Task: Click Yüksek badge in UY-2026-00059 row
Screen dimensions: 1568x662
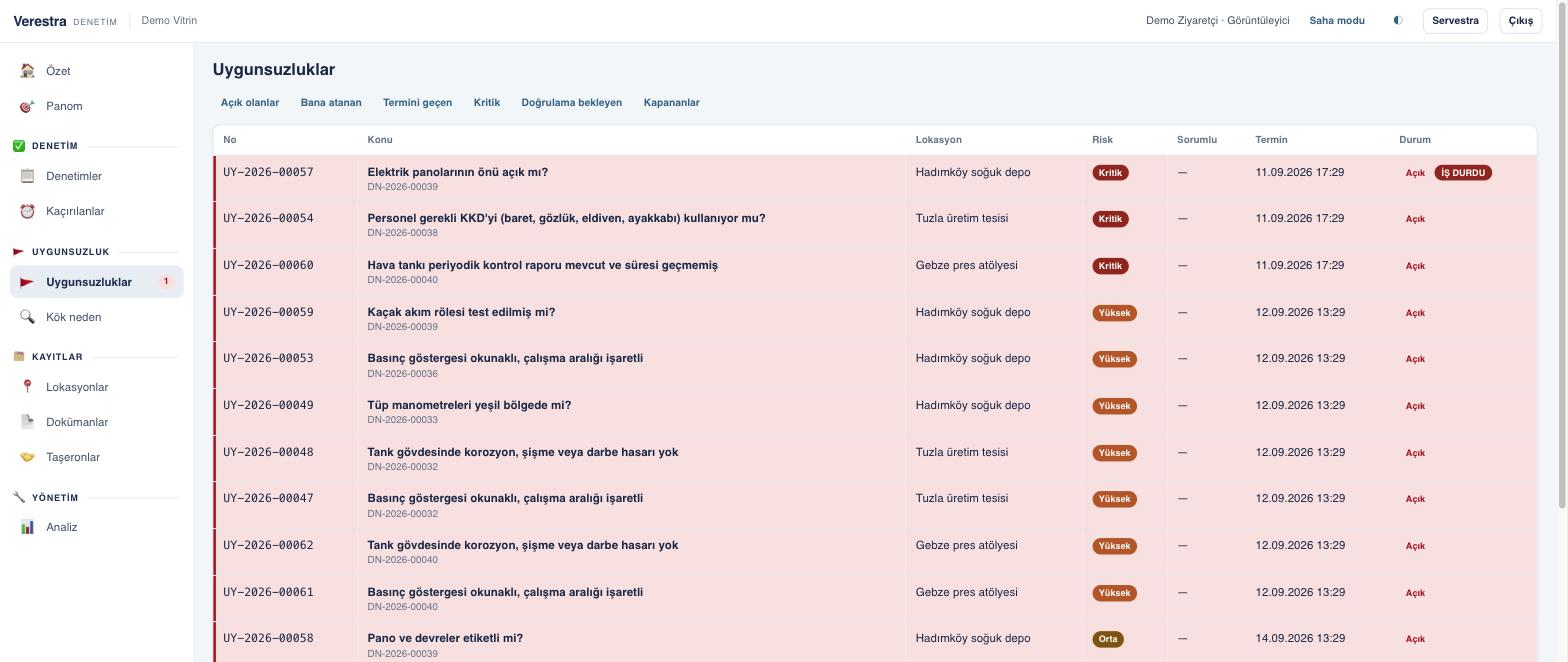Action: pyautogui.click(x=1114, y=313)
